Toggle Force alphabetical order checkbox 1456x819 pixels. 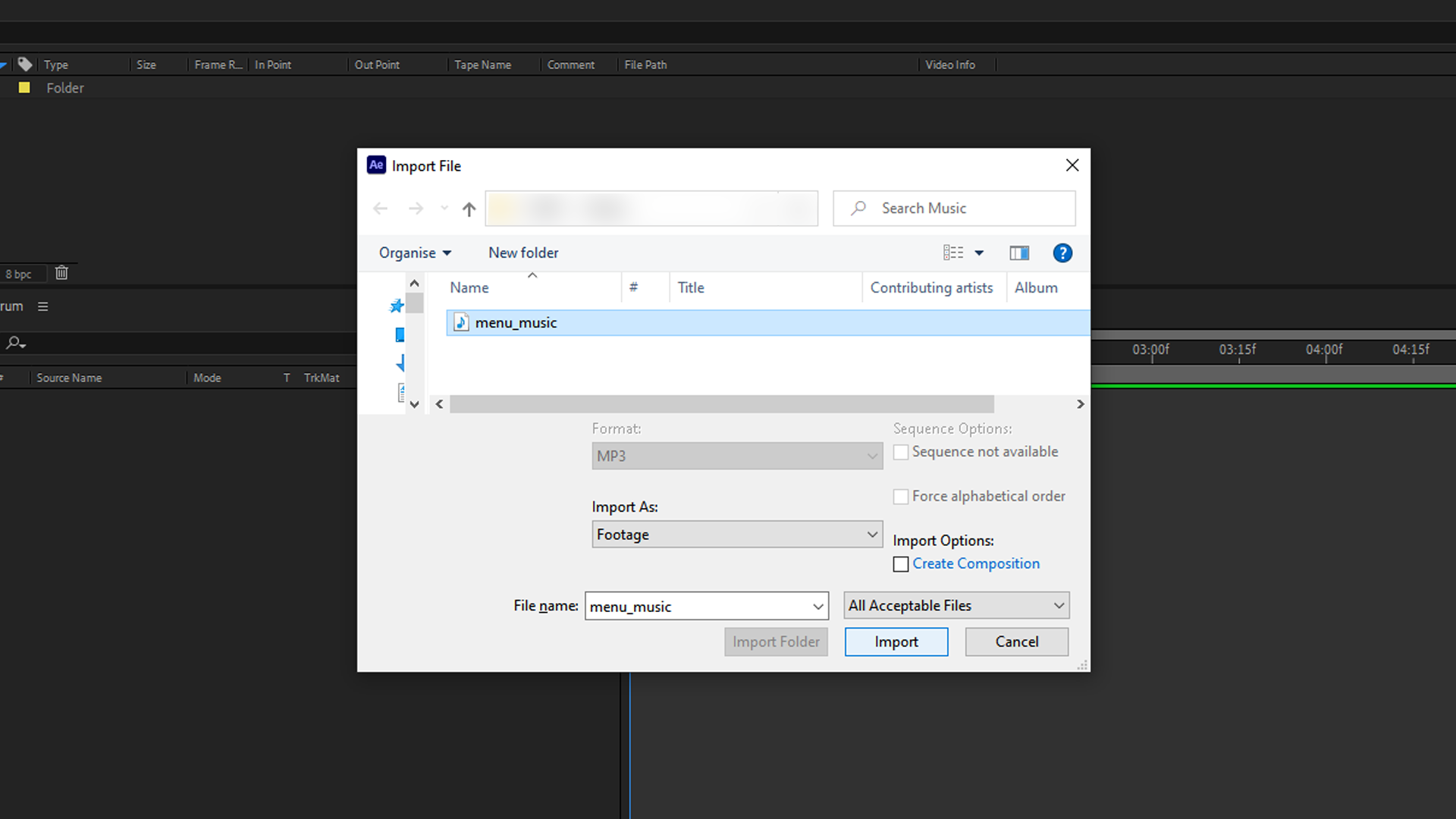[901, 497]
